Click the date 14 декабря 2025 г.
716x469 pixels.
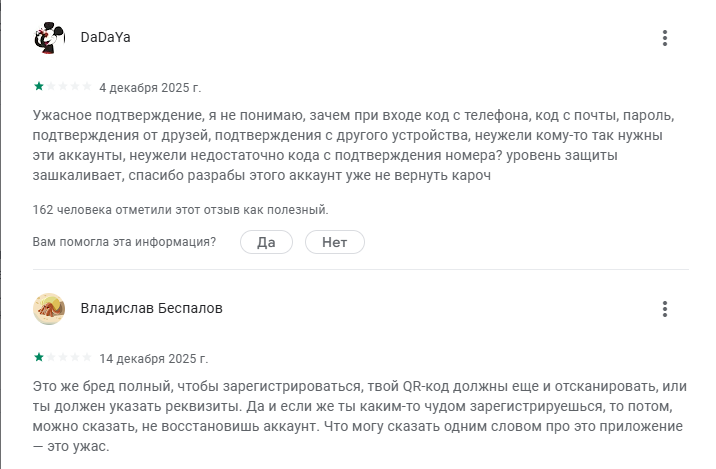[153, 358]
